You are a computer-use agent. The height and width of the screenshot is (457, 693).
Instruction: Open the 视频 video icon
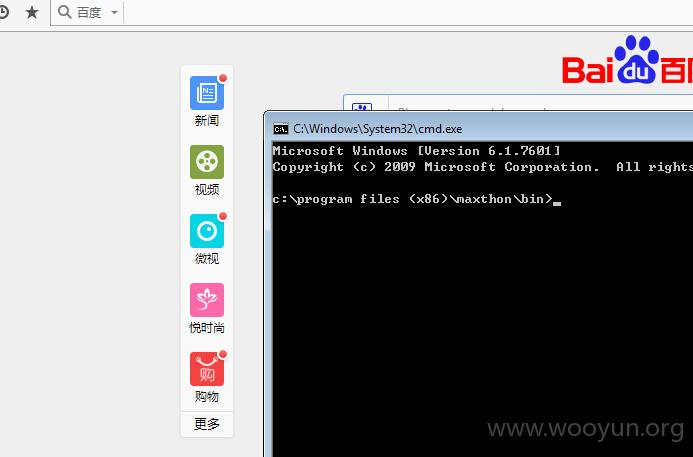207,162
